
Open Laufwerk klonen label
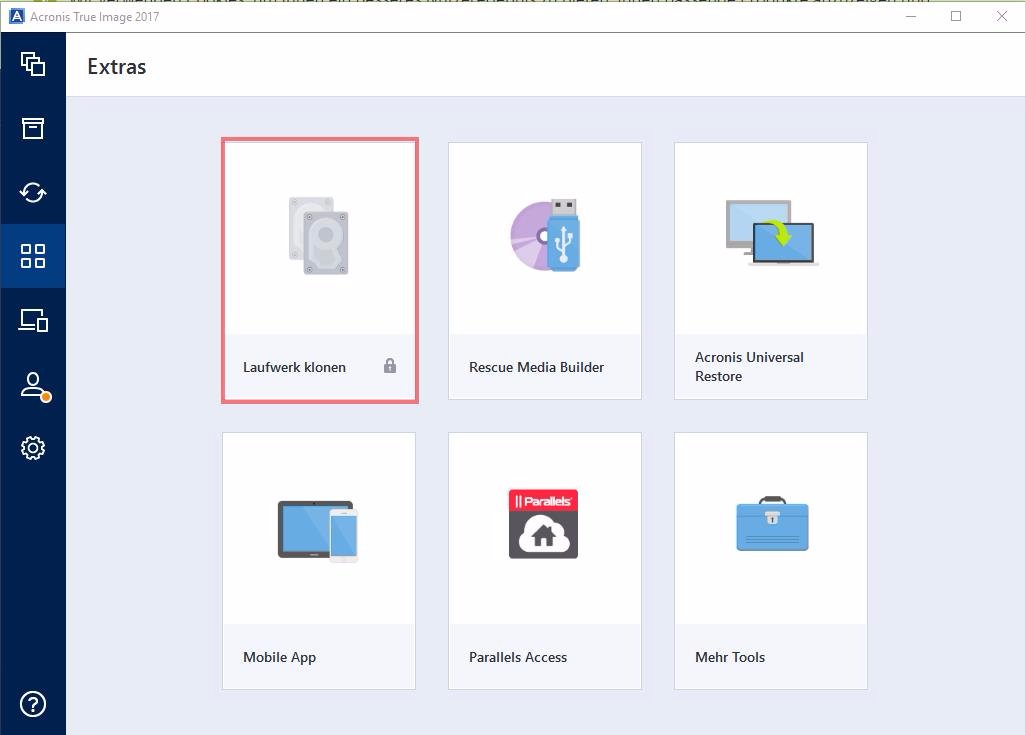[x=294, y=368]
